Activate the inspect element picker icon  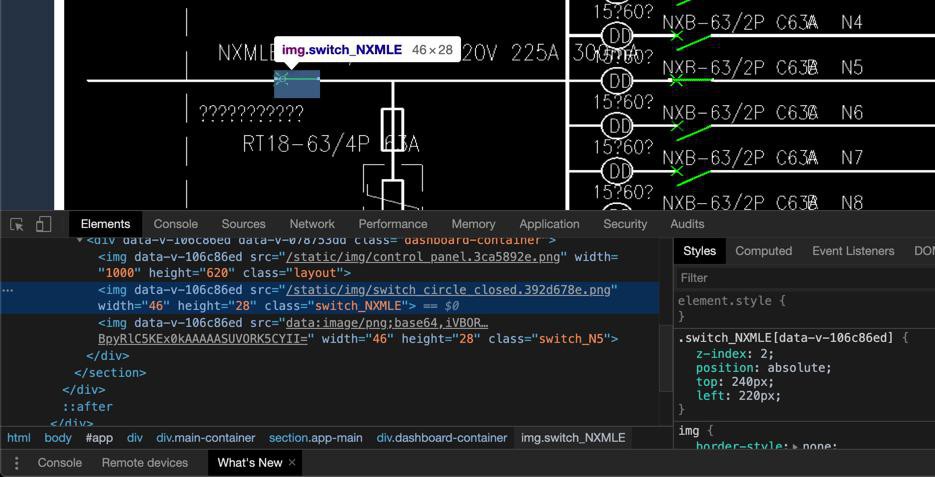click(17, 225)
